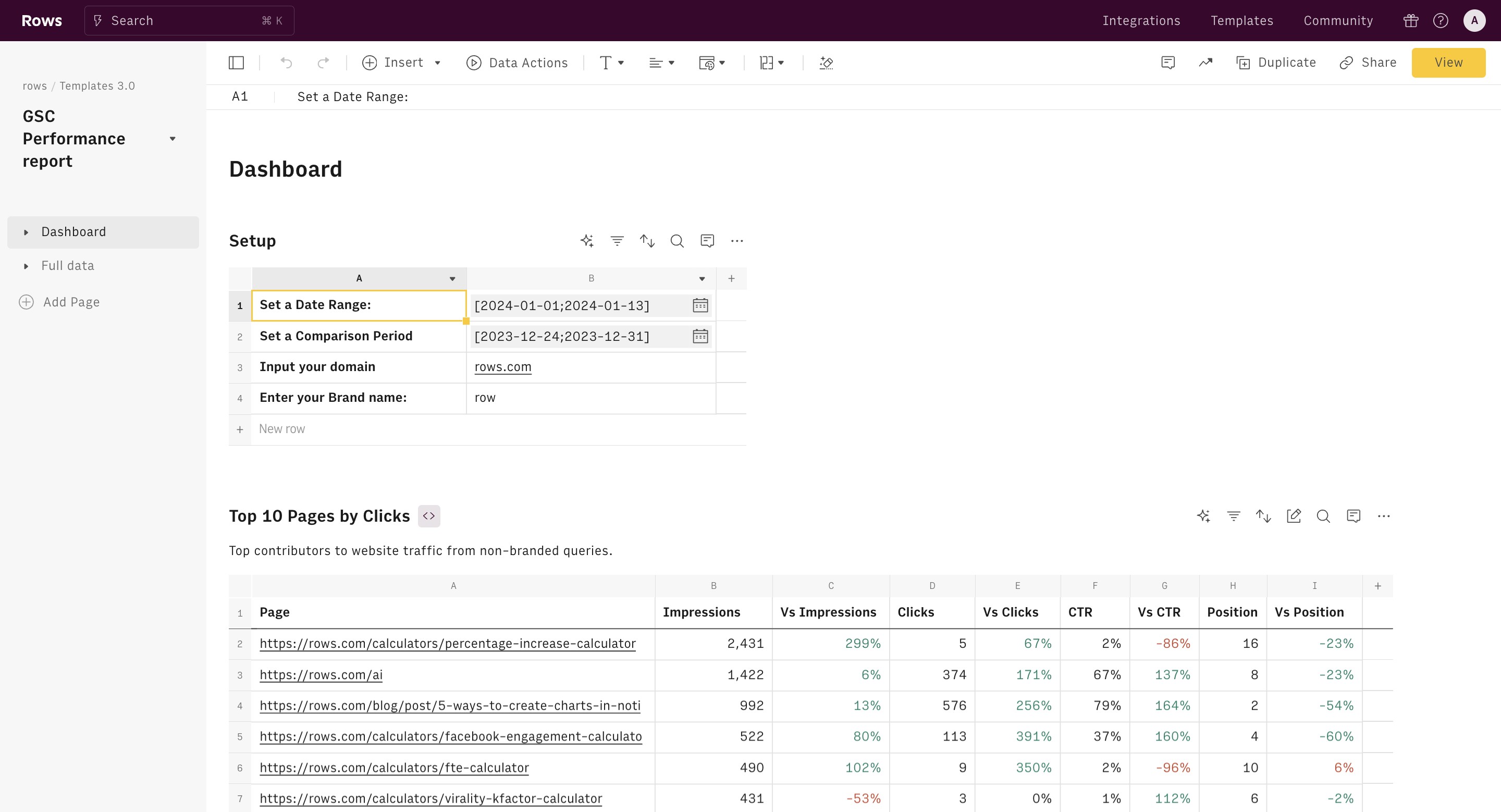The height and width of the screenshot is (812, 1501).
Task: Open the rows.com/ai page link
Action: [321, 674]
